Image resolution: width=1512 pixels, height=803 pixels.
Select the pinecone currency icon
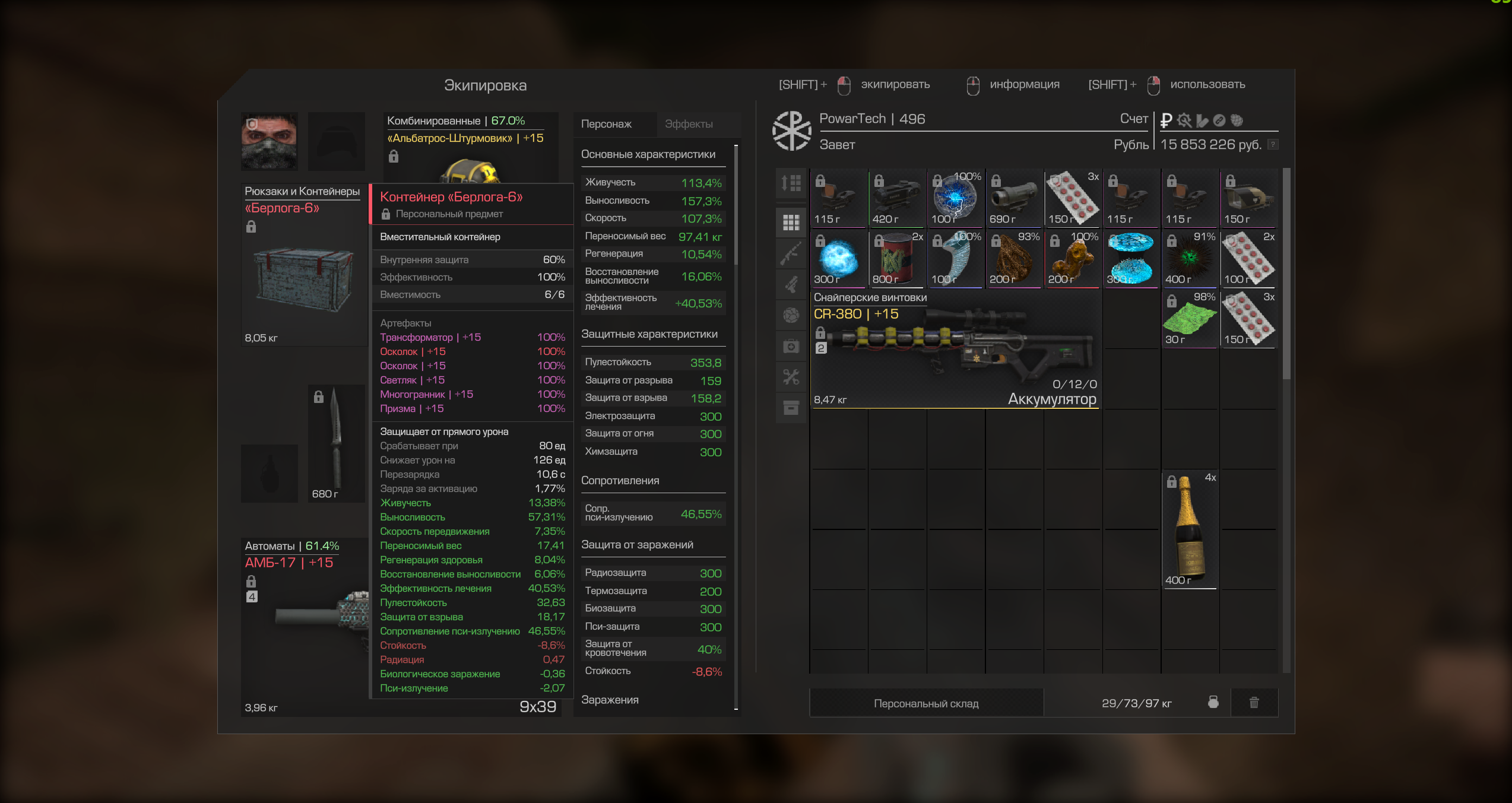coord(1237,120)
